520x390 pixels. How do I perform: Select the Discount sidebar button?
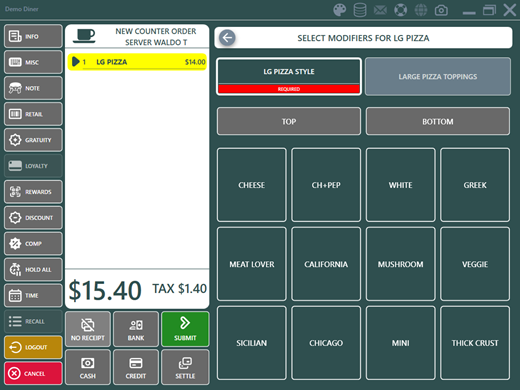click(33, 218)
